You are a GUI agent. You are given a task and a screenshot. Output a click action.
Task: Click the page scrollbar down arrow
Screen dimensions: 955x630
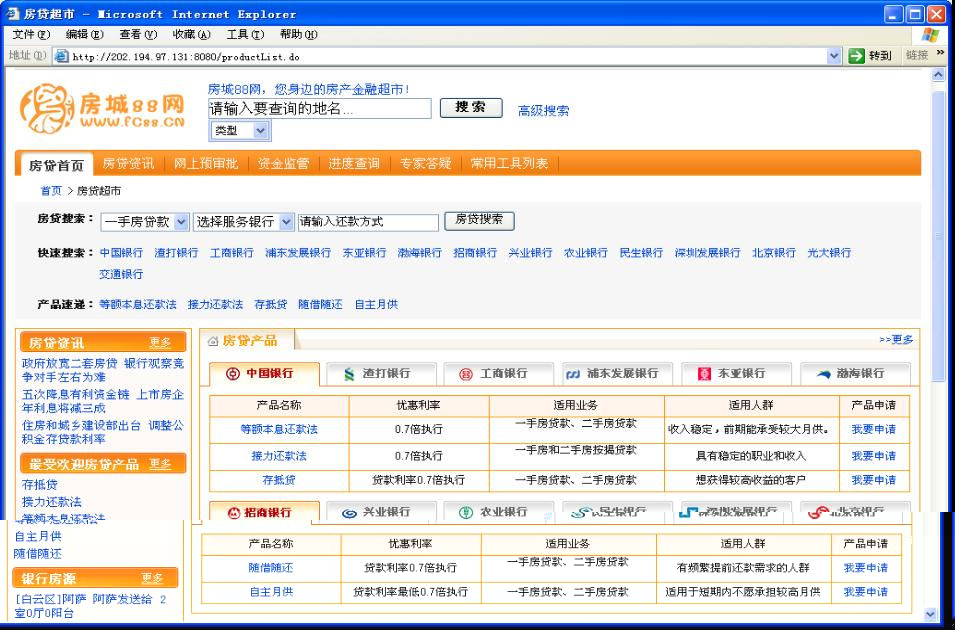pos(930,614)
